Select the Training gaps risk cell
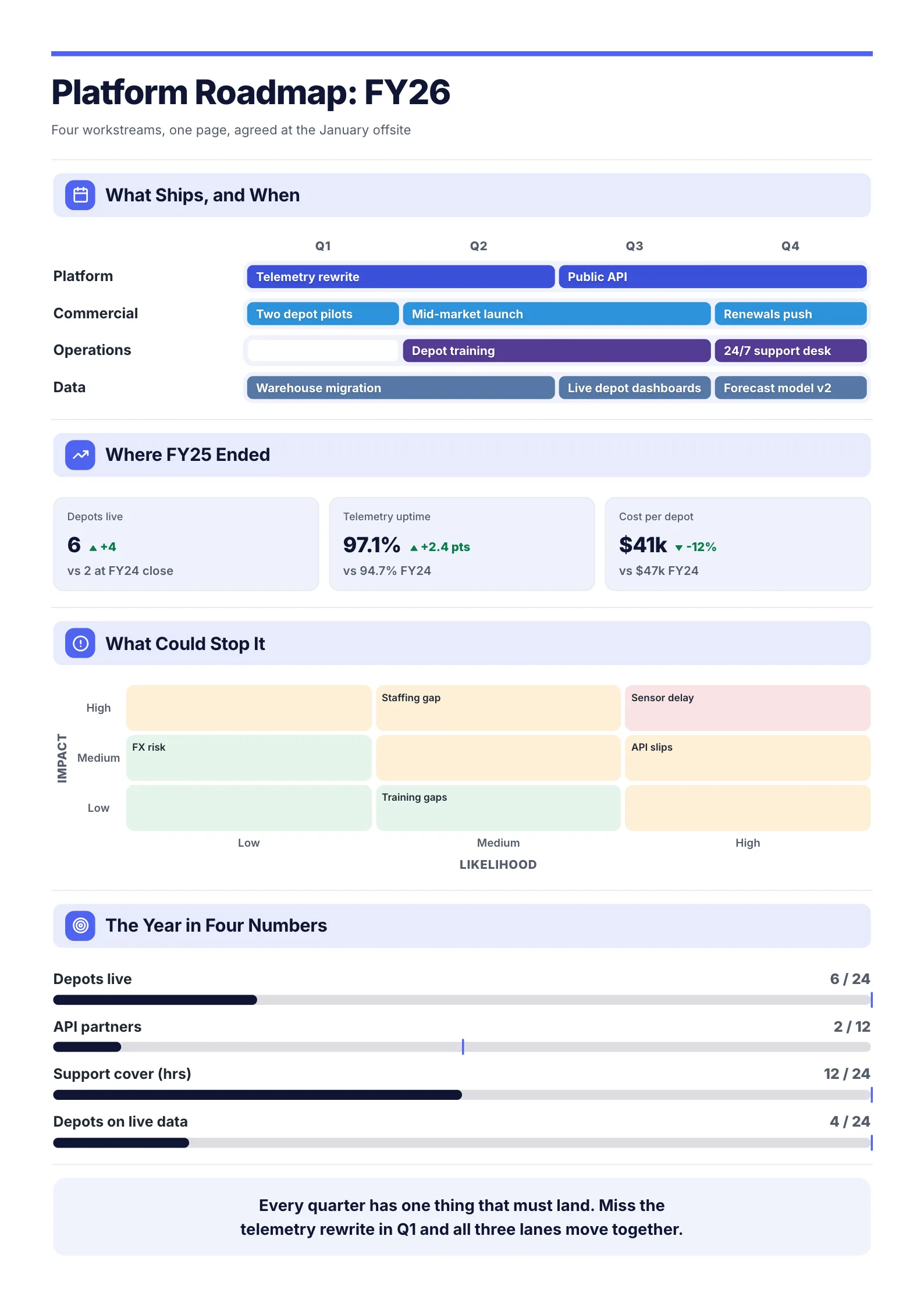Viewport: 924px width, 1307px height. [x=498, y=808]
